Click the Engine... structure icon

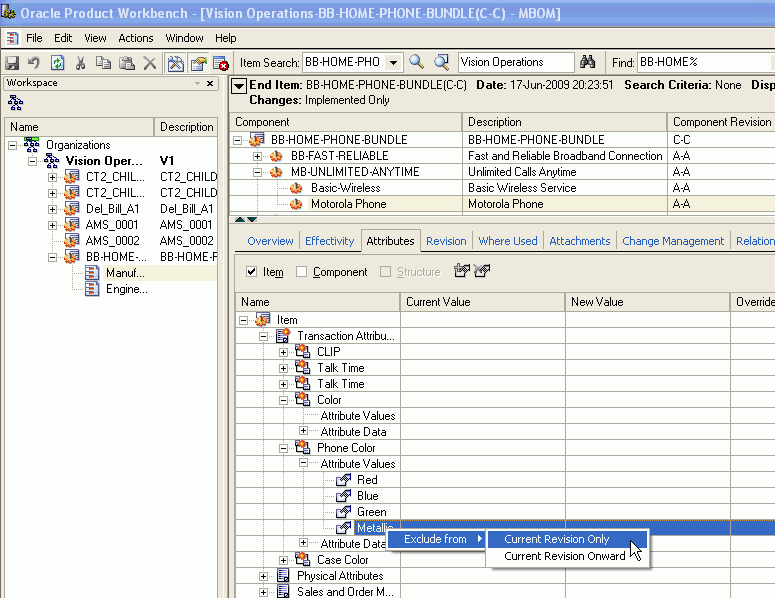tap(92, 289)
